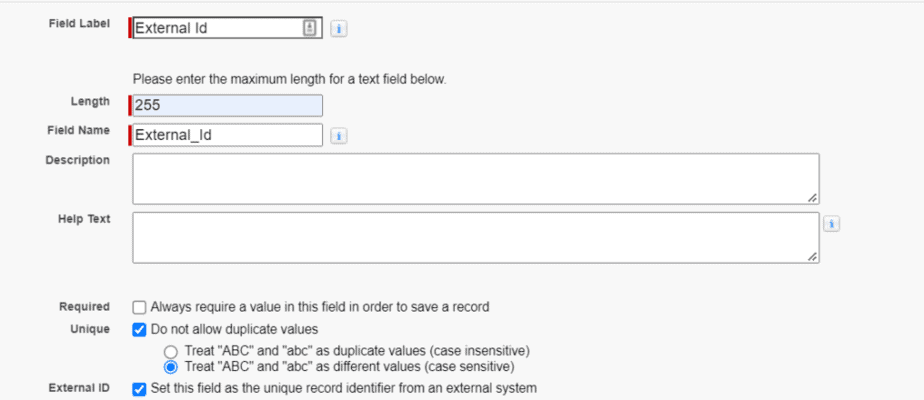Viewport: 924px width, 400px height.
Task: Click the info icon next to Field Name
Action: [x=339, y=136]
